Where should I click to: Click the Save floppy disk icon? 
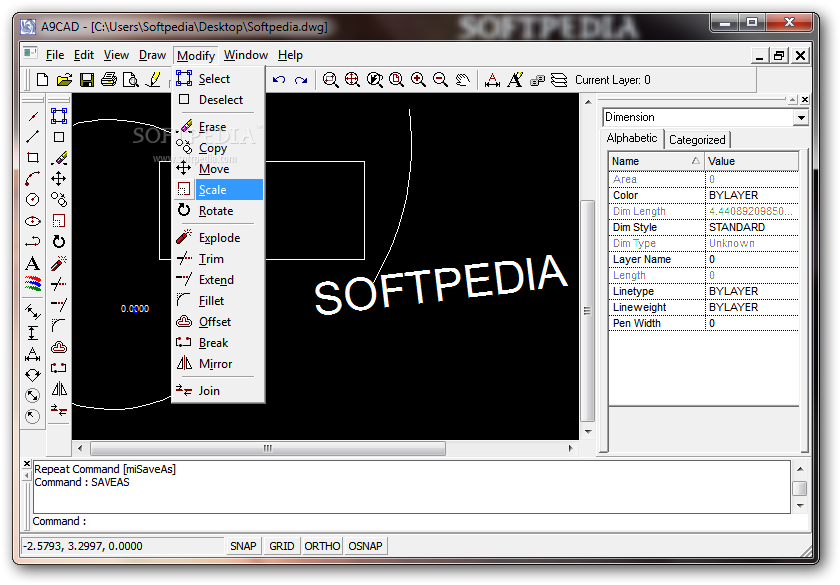87,80
